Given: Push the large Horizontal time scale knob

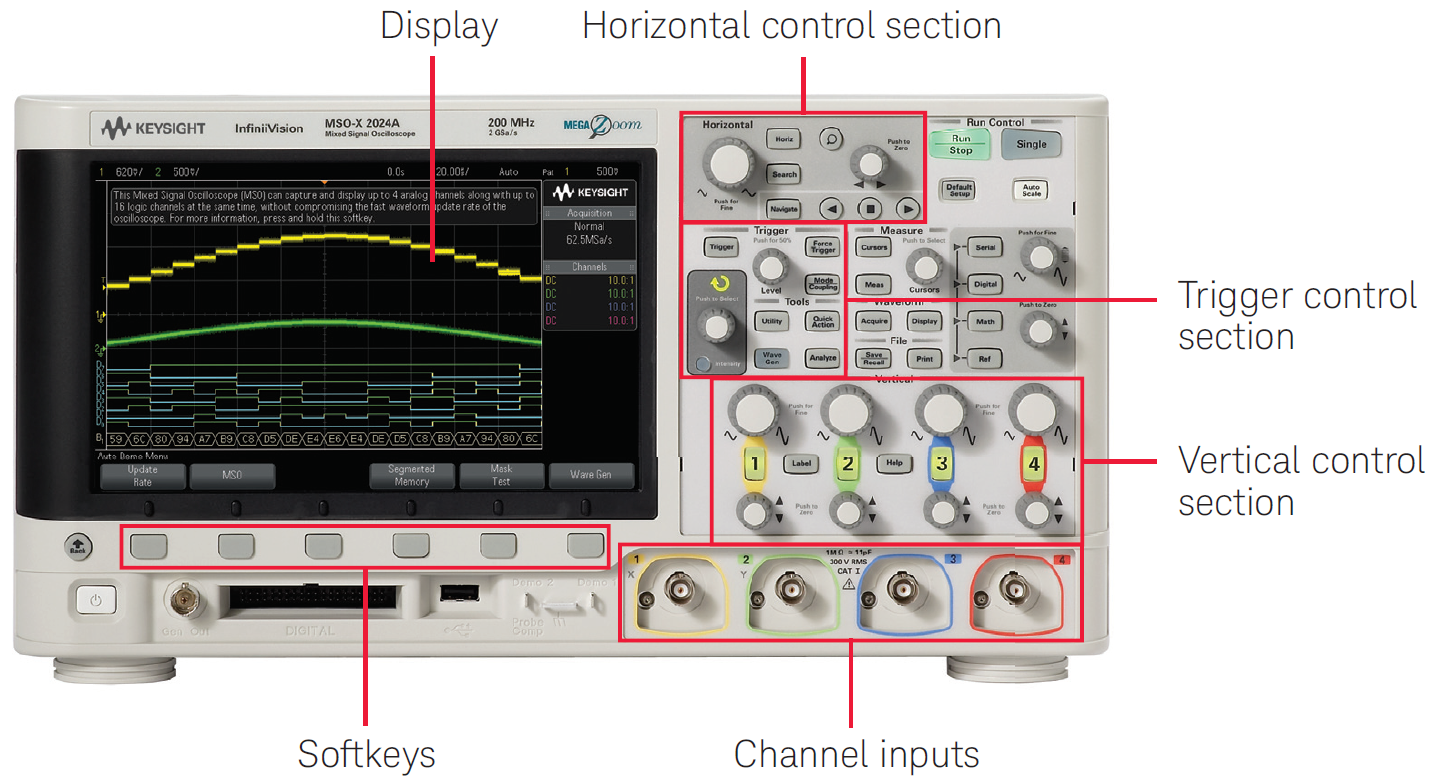Looking at the screenshot, I should [728, 164].
